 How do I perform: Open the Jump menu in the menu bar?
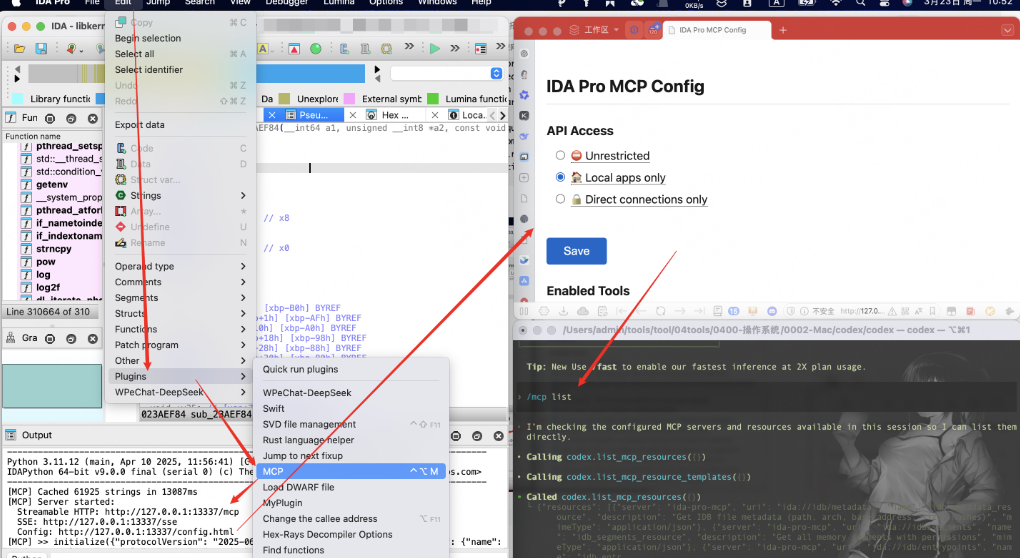coord(158,3)
